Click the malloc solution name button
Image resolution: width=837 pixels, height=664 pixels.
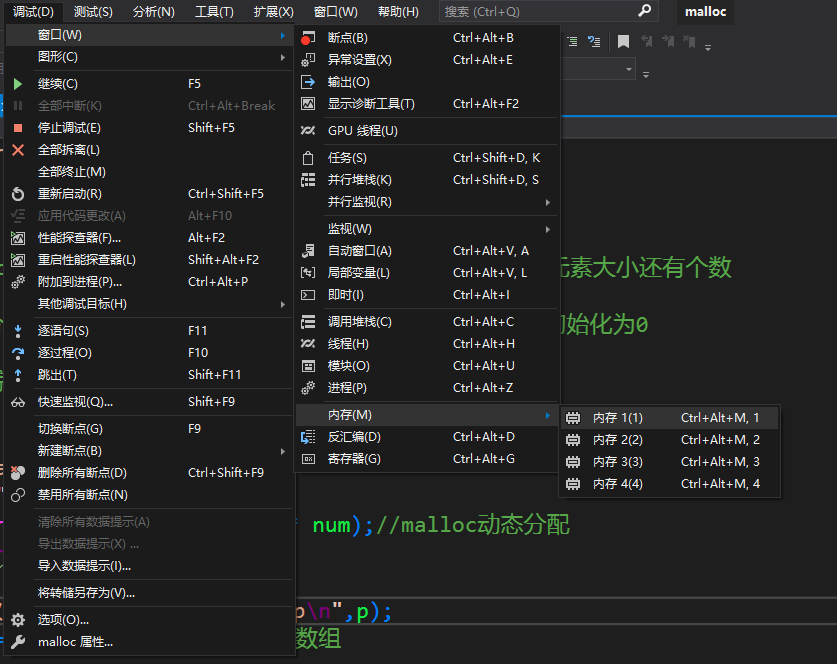coord(705,12)
